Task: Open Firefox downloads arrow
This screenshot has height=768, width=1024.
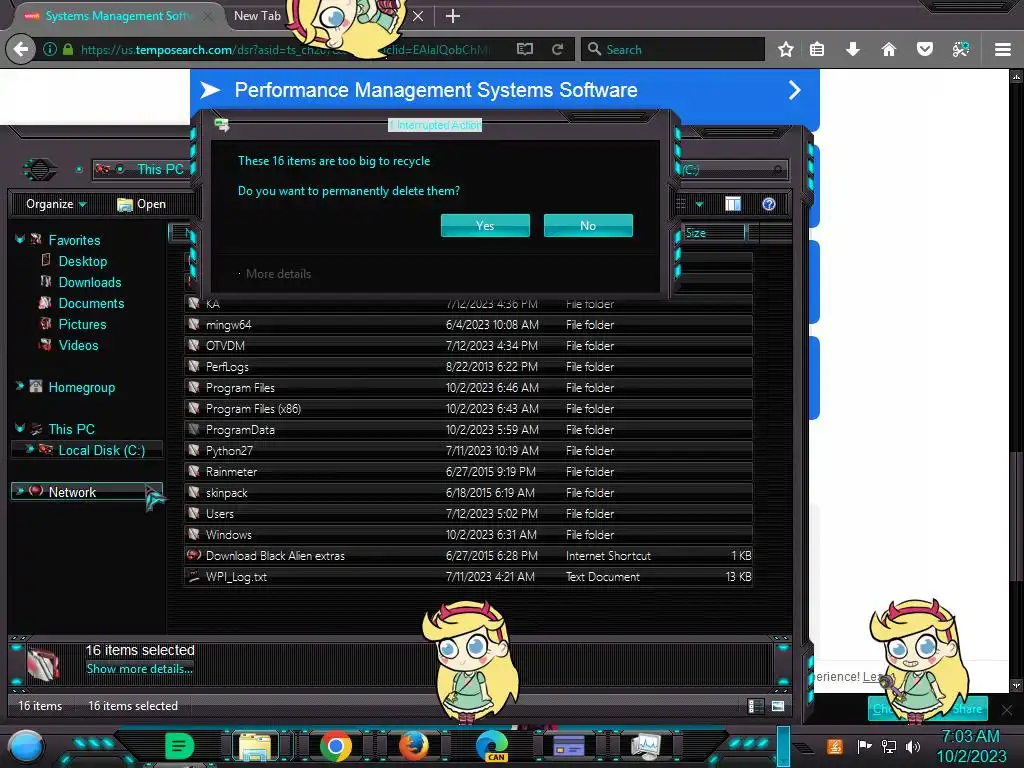Action: 852,49
